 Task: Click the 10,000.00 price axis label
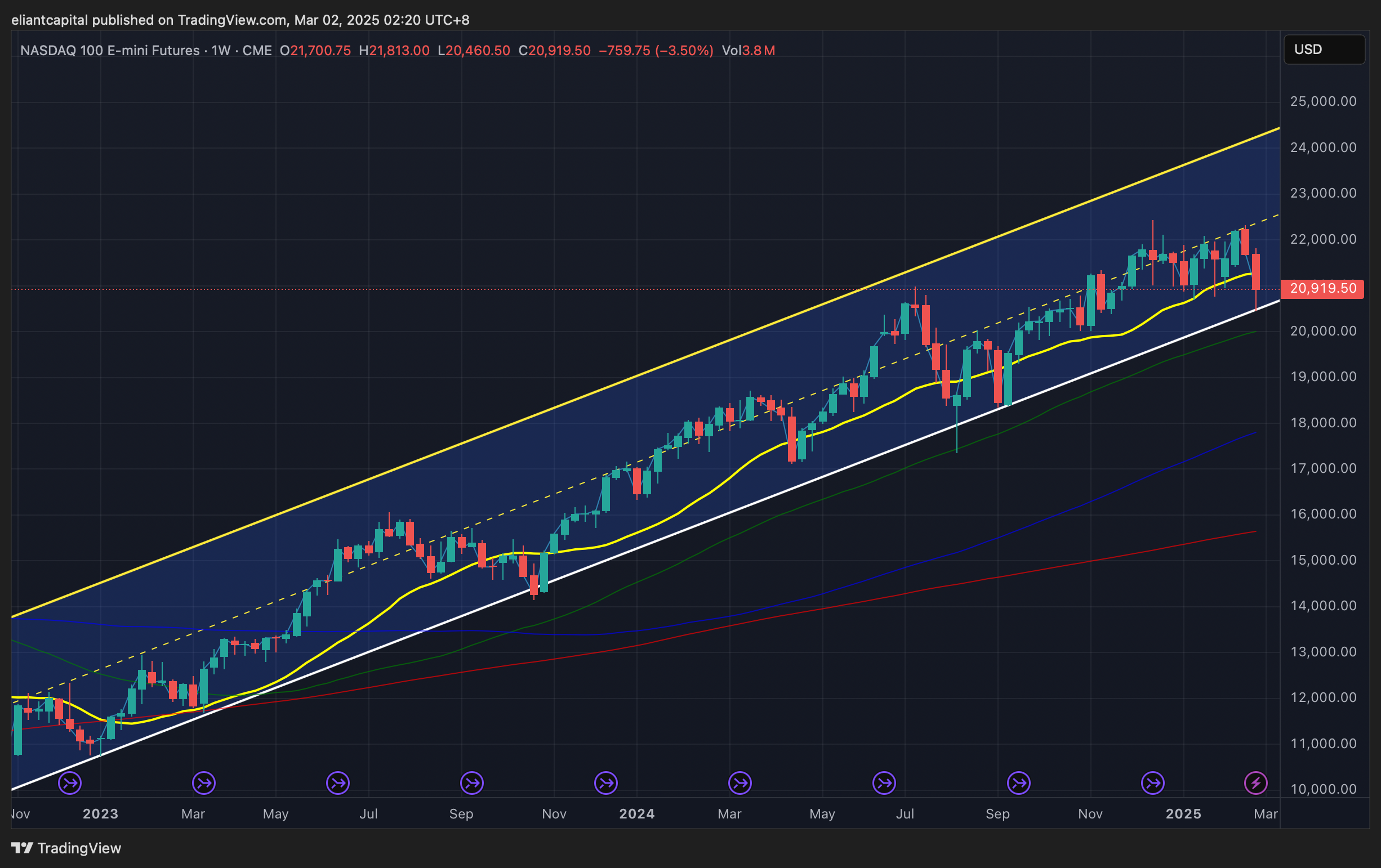1323,789
